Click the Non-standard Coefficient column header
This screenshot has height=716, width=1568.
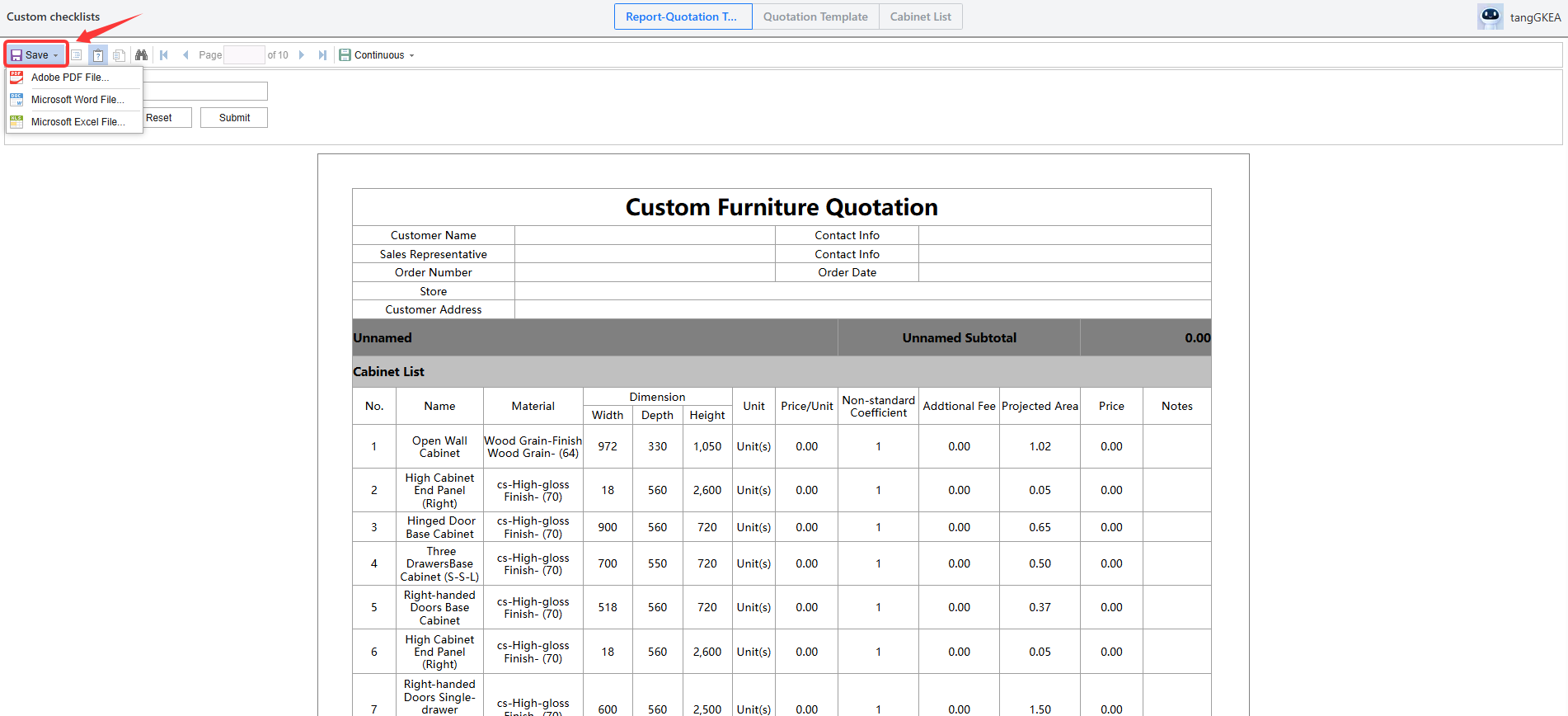(x=878, y=406)
